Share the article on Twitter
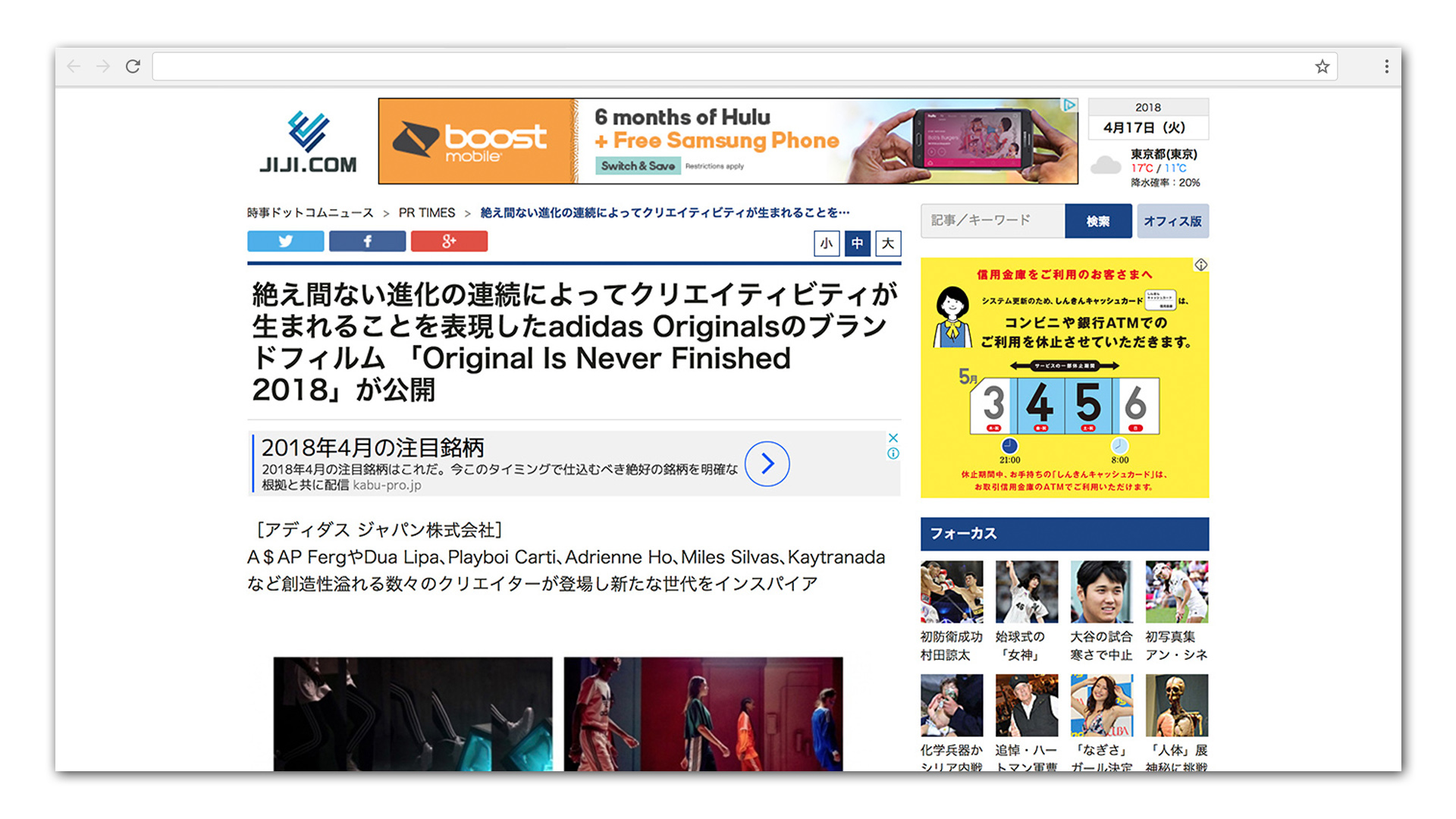This screenshot has width=1456, height=819. click(286, 241)
